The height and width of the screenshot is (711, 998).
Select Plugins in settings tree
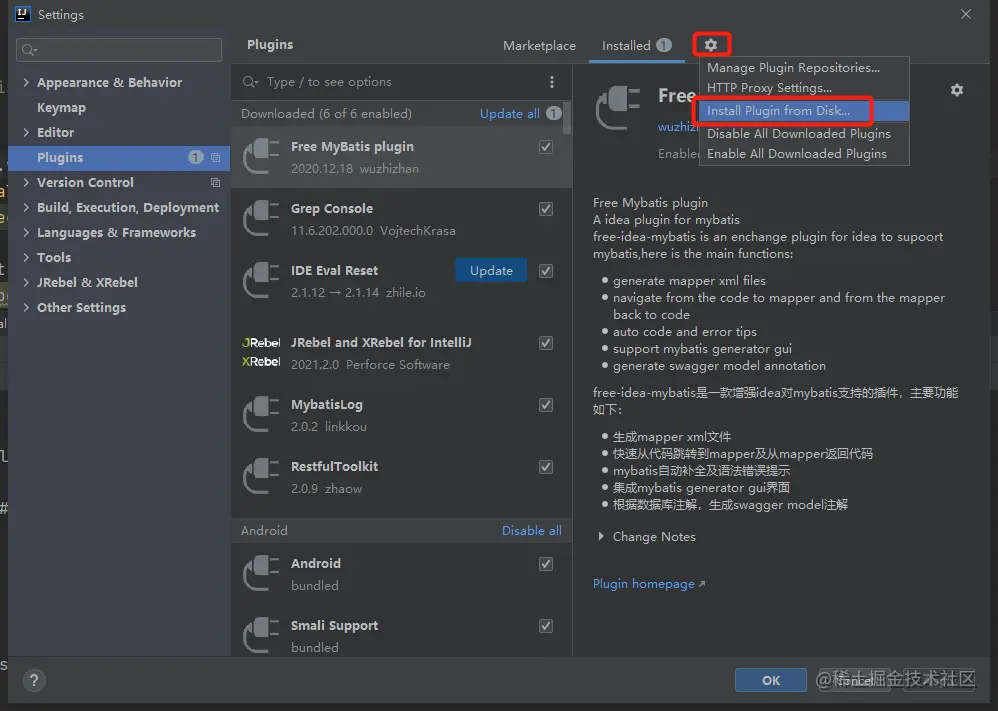coord(119,157)
